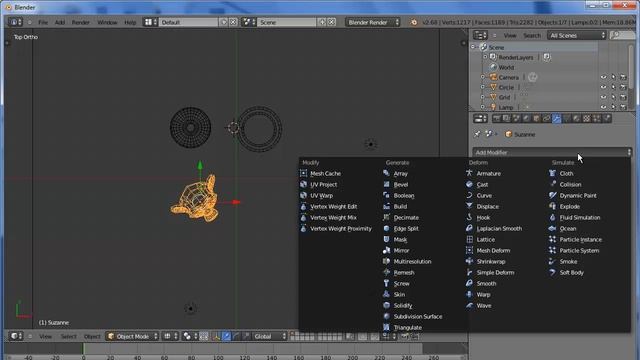Screen dimensions: 640x360
Task: Open the Help menu
Action: pos(130,22)
